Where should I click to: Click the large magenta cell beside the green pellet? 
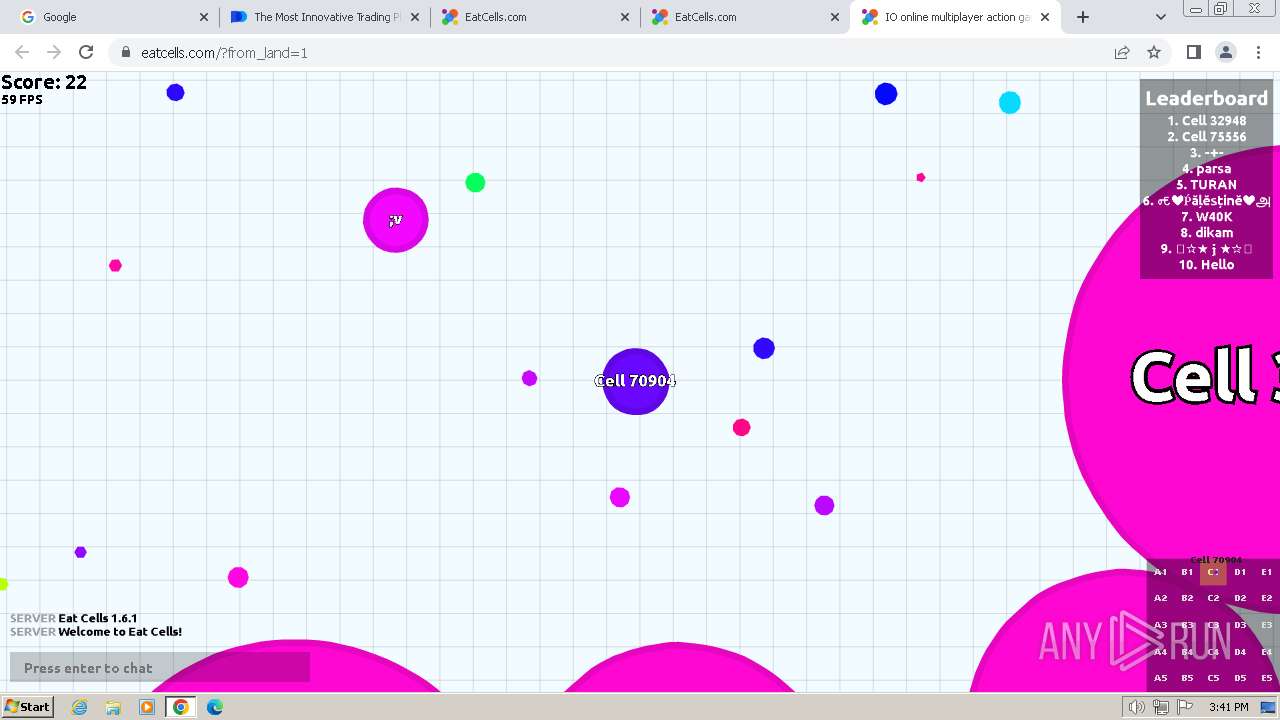(x=396, y=220)
